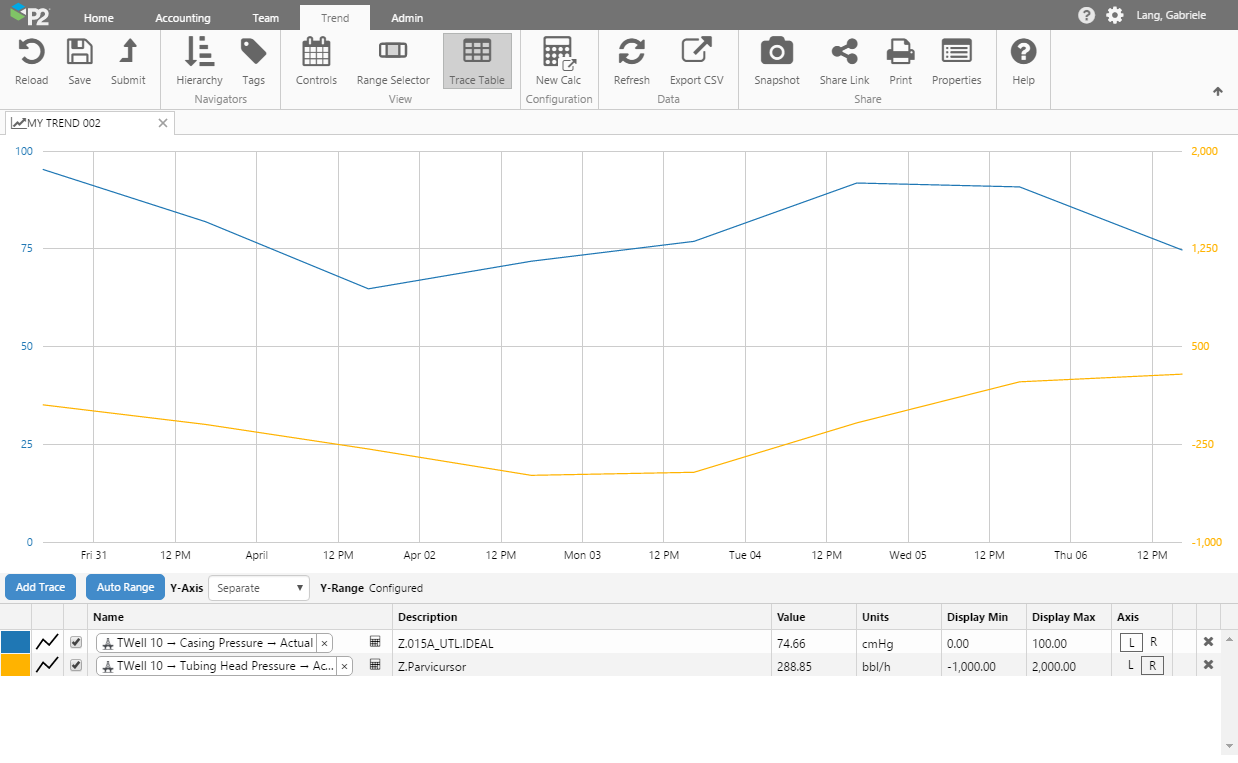The width and height of the screenshot is (1238, 763).
Task: Open the Hierarchy navigator
Action: pyautogui.click(x=199, y=53)
